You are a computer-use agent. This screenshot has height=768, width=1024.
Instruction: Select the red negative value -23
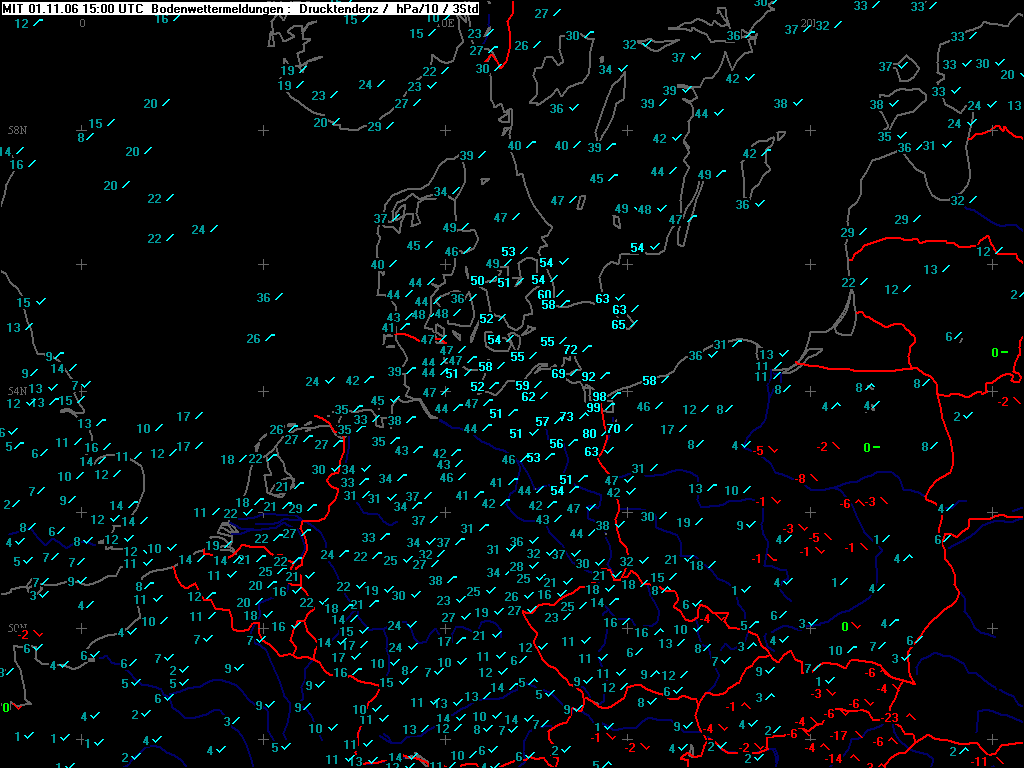coord(890,718)
